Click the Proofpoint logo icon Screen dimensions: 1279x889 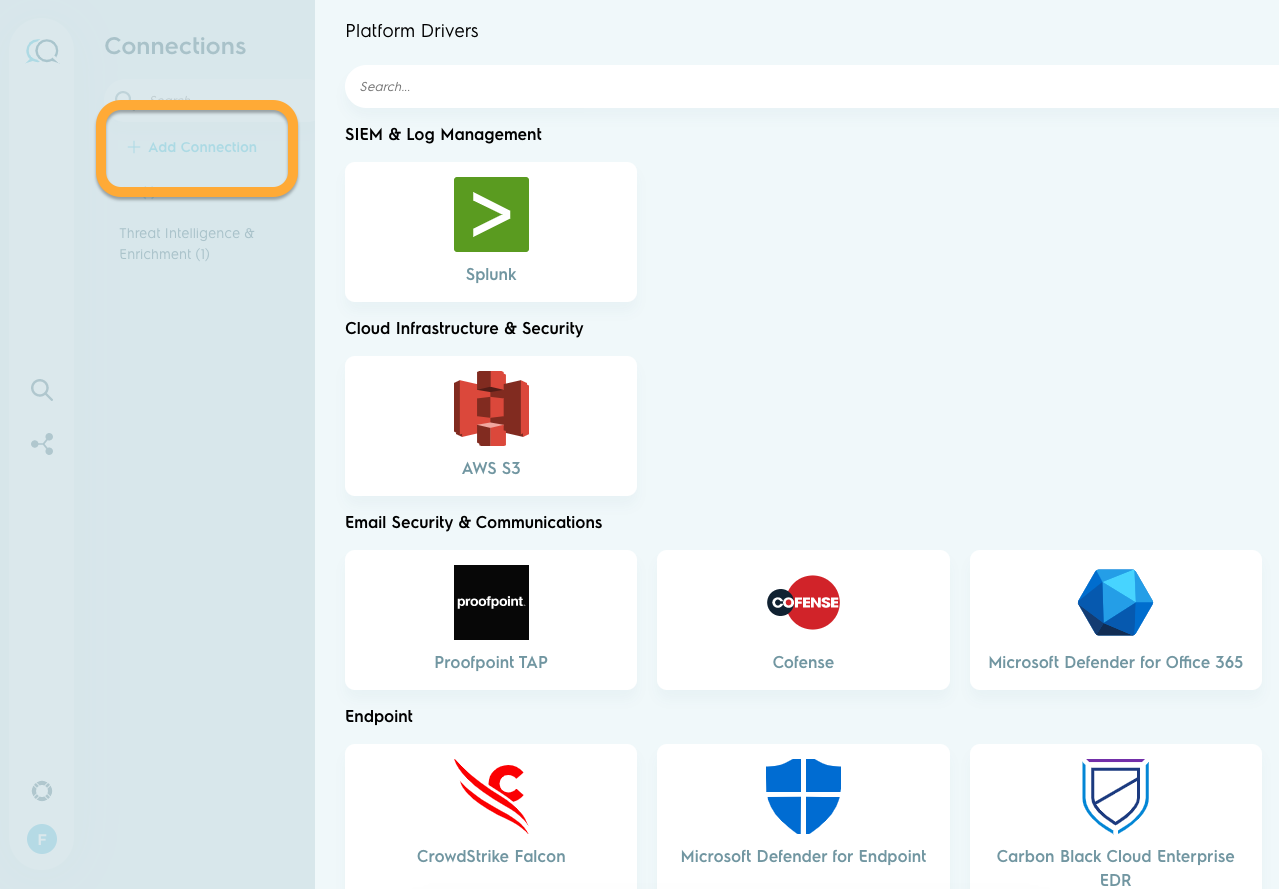[491, 602]
